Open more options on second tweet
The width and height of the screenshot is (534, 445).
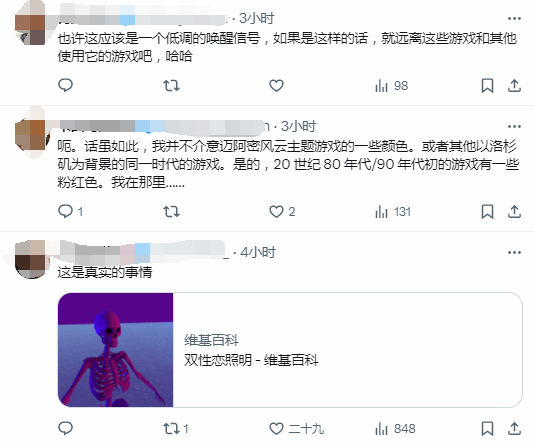(x=514, y=126)
